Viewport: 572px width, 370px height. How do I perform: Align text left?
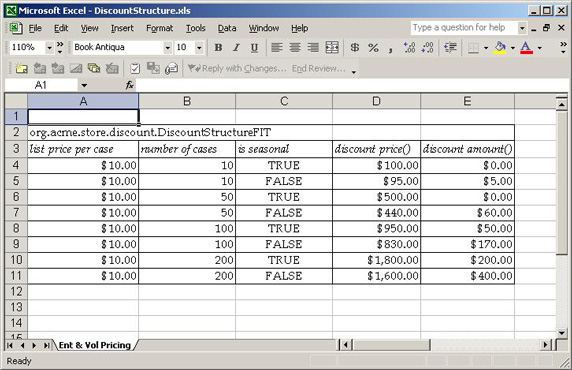tap(277, 47)
